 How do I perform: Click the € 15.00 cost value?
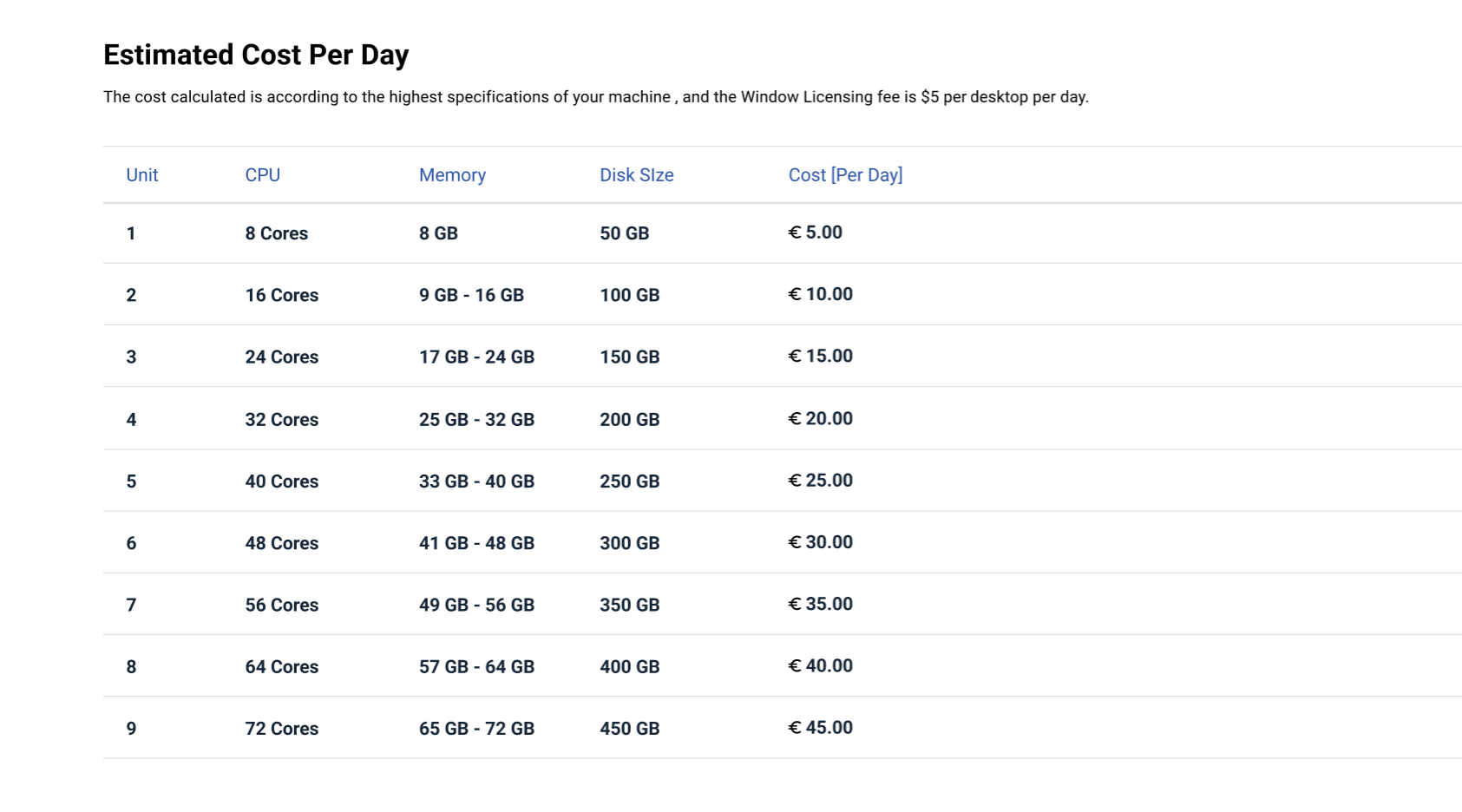[820, 356]
